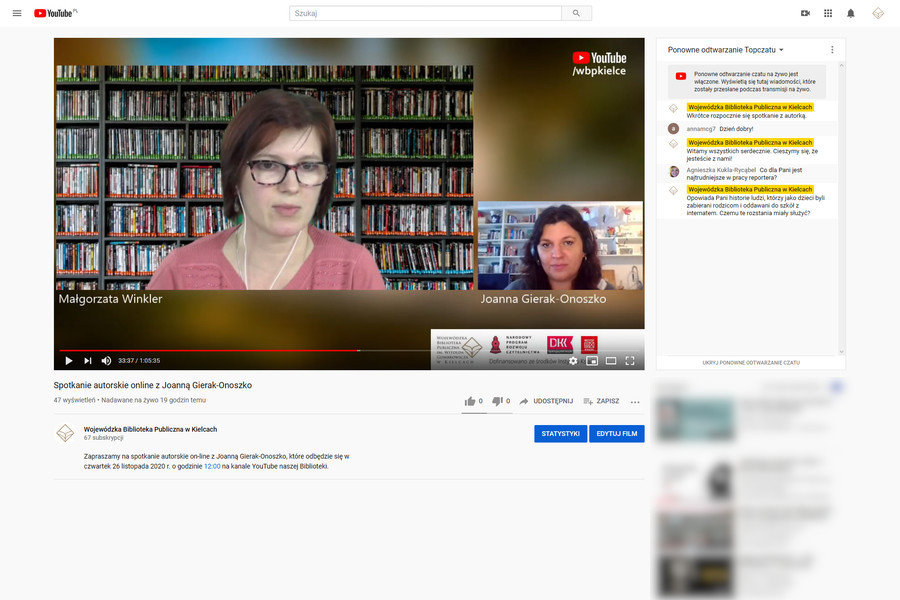Enter full screen mode
The image size is (900, 600).
click(x=630, y=361)
